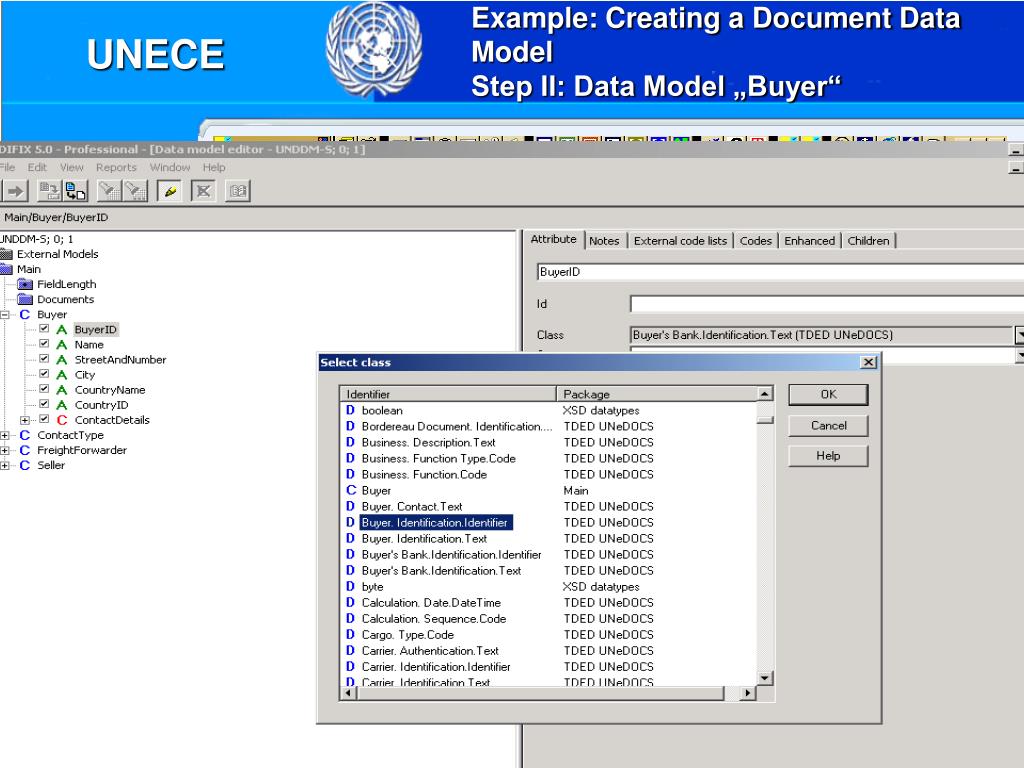Click the blue C icon beside FreightForwarder
The height and width of the screenshot is (768, 1024).
[24, 450]
